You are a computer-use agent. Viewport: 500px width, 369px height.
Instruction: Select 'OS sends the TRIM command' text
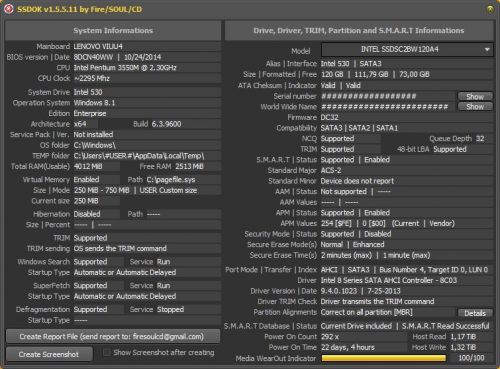tap(120, 249)
